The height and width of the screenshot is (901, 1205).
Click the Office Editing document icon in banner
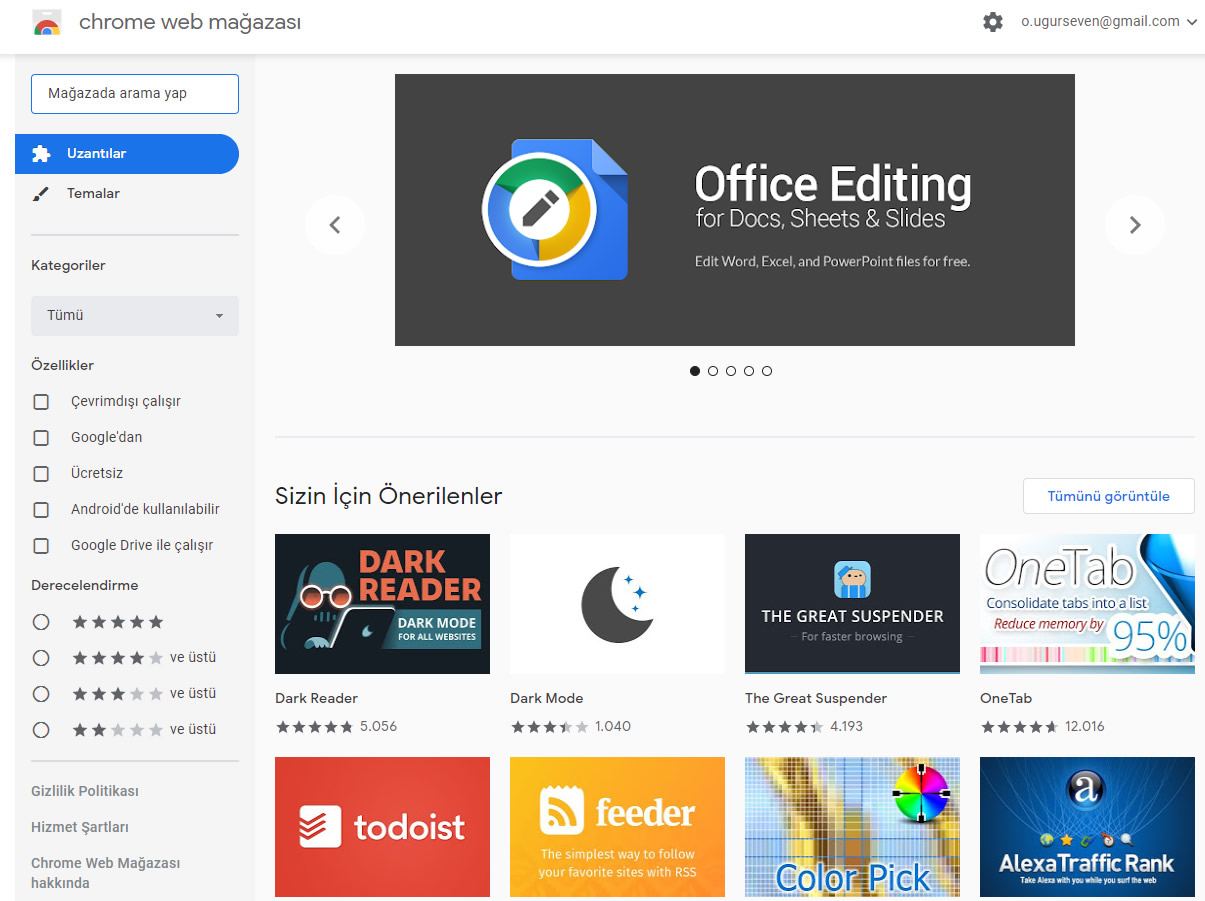tap(556, 210)
